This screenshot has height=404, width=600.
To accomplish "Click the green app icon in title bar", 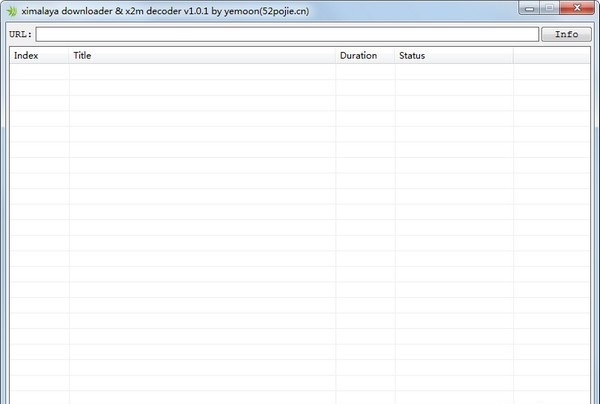I will coord(11,11).
